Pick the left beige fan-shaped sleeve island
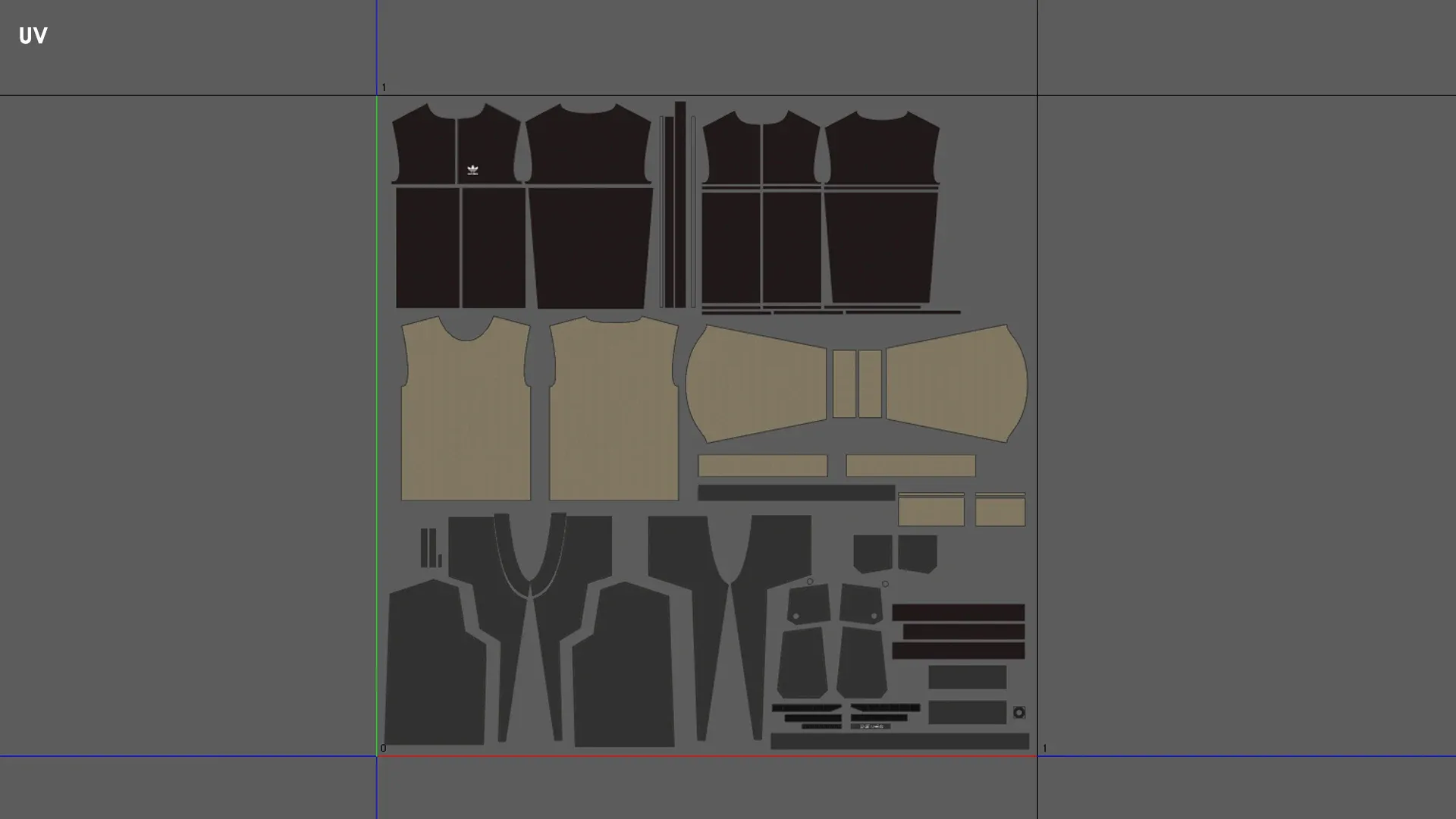 (756, 384)
